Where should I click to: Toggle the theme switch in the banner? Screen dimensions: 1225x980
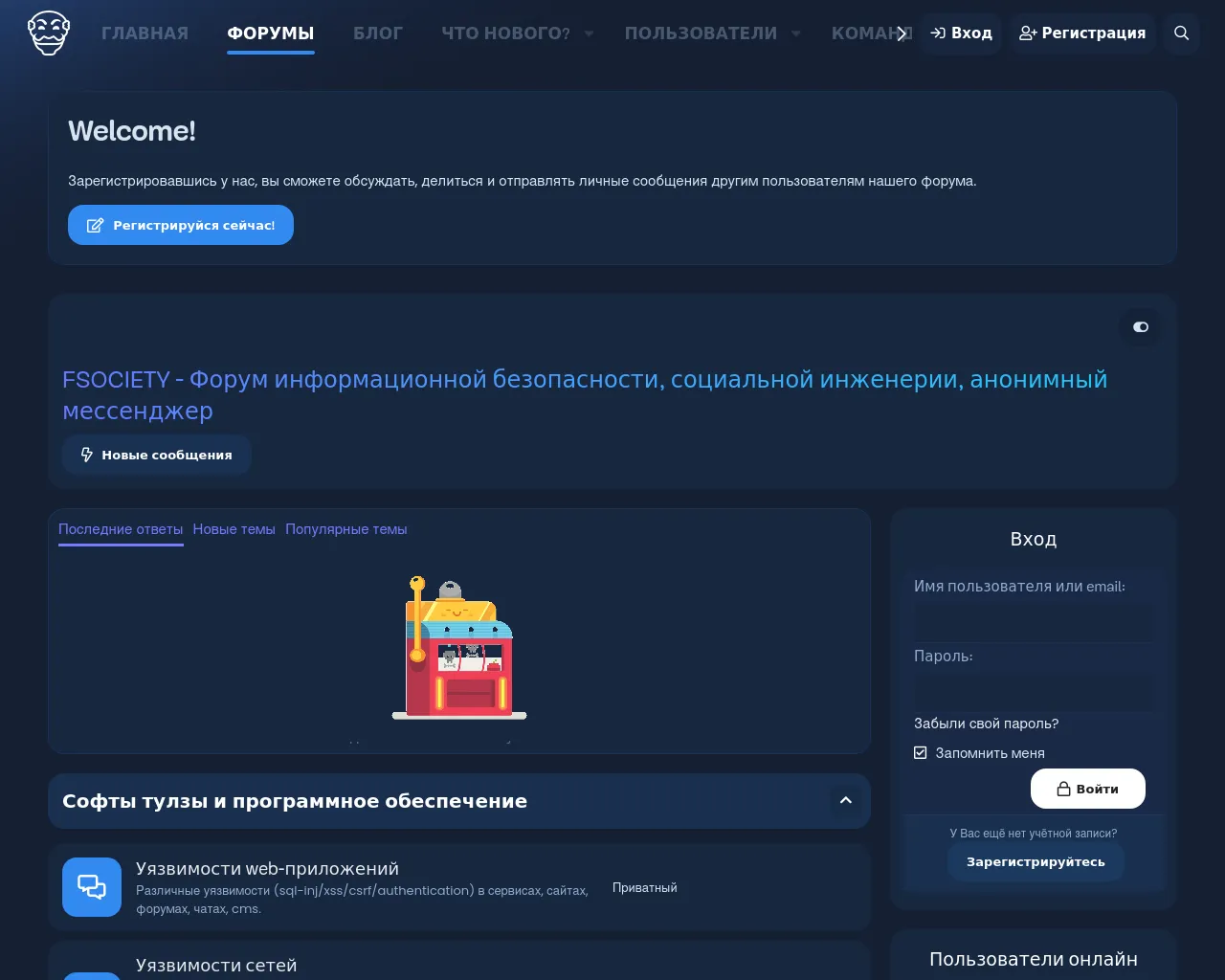(x=1141, y=327)
